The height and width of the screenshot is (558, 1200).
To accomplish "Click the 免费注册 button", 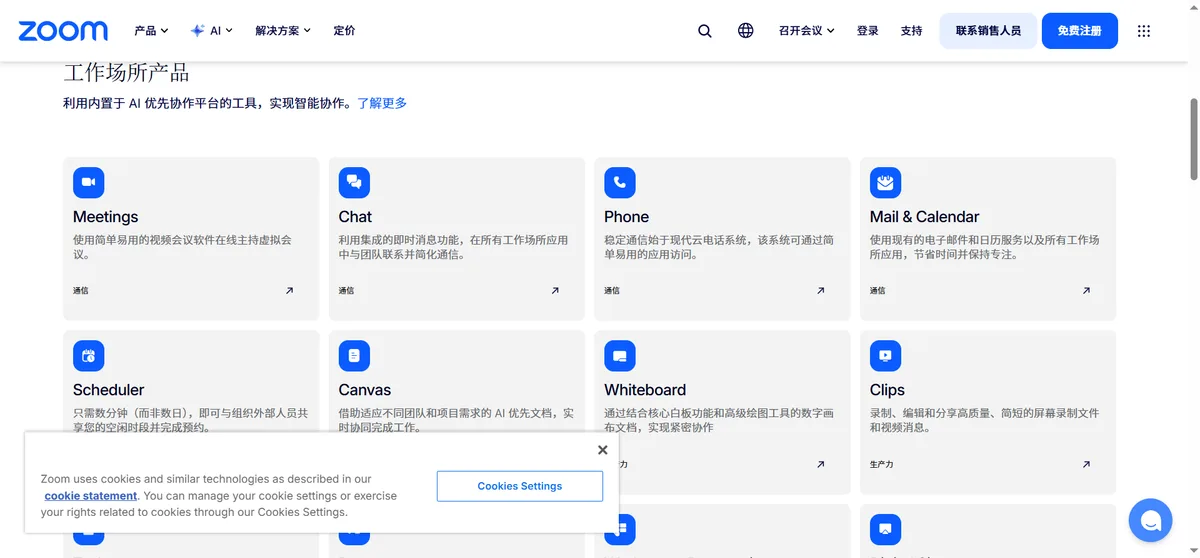I will (x=1079, y=31).
